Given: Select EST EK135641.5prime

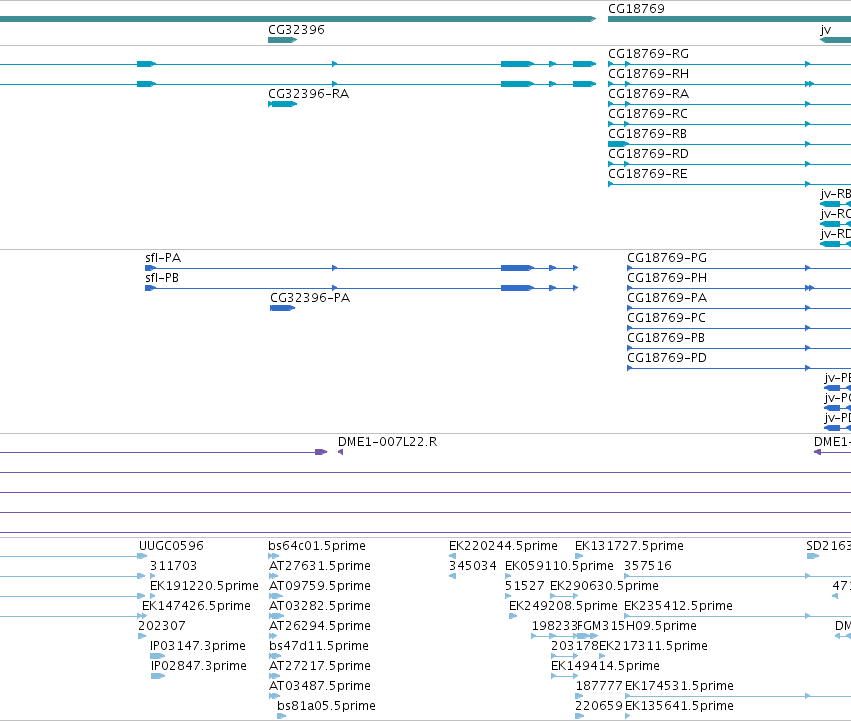Looking at the screenshot, I should pos(679,706).
